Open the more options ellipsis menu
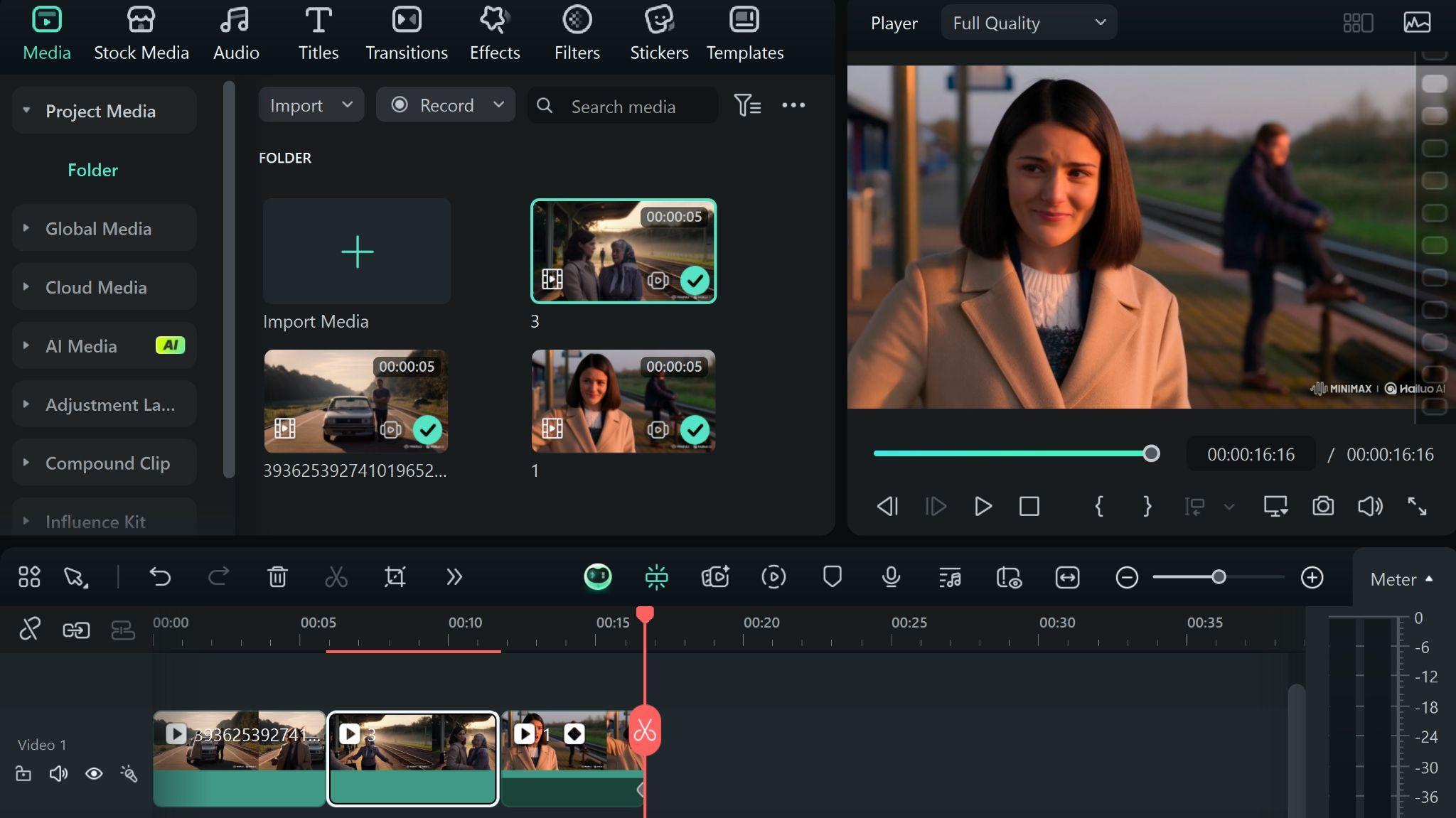This screenshot has width=1456, height=818. click(x=793, y=105)
